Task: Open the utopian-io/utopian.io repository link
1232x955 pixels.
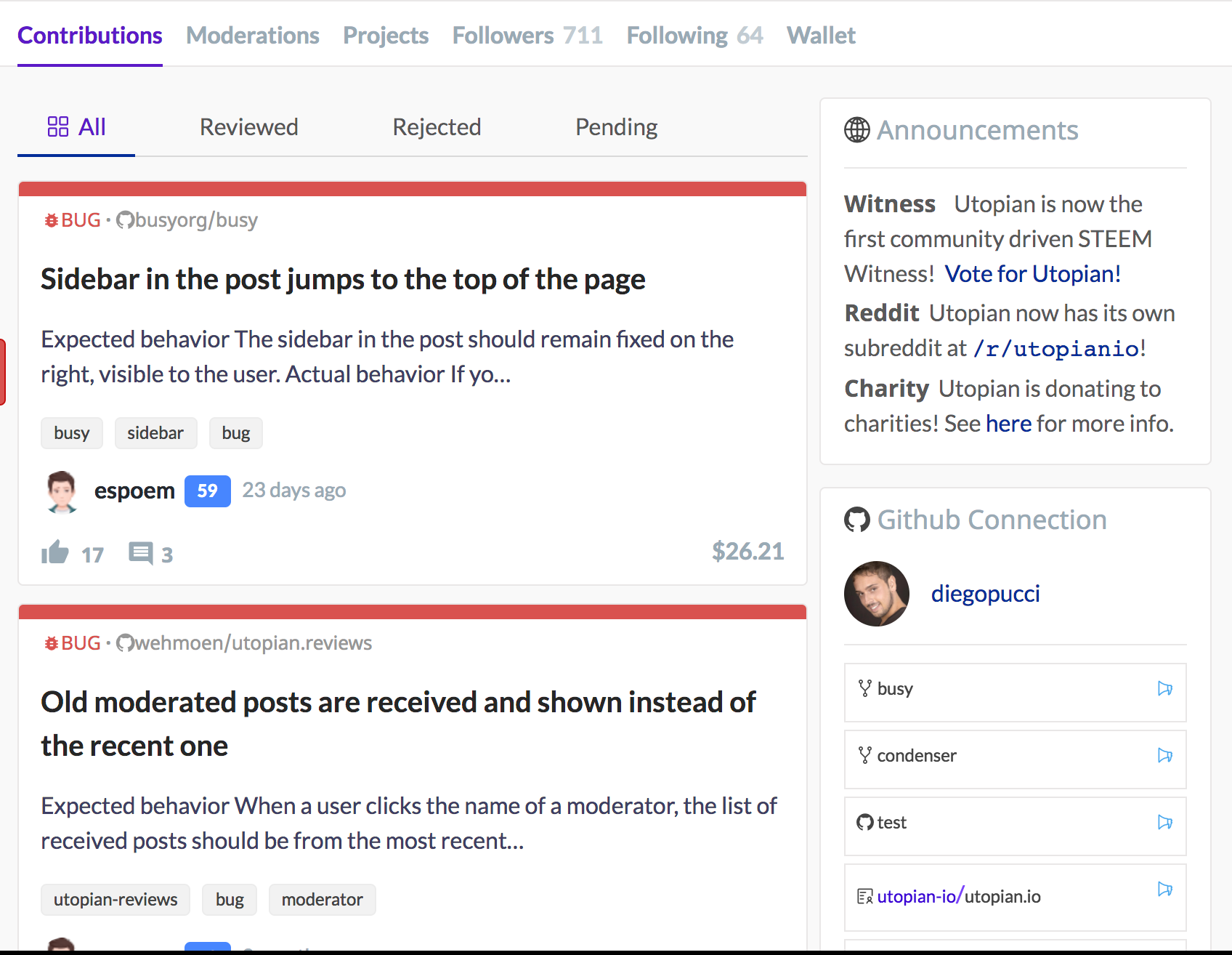Action: coord(959,896)
